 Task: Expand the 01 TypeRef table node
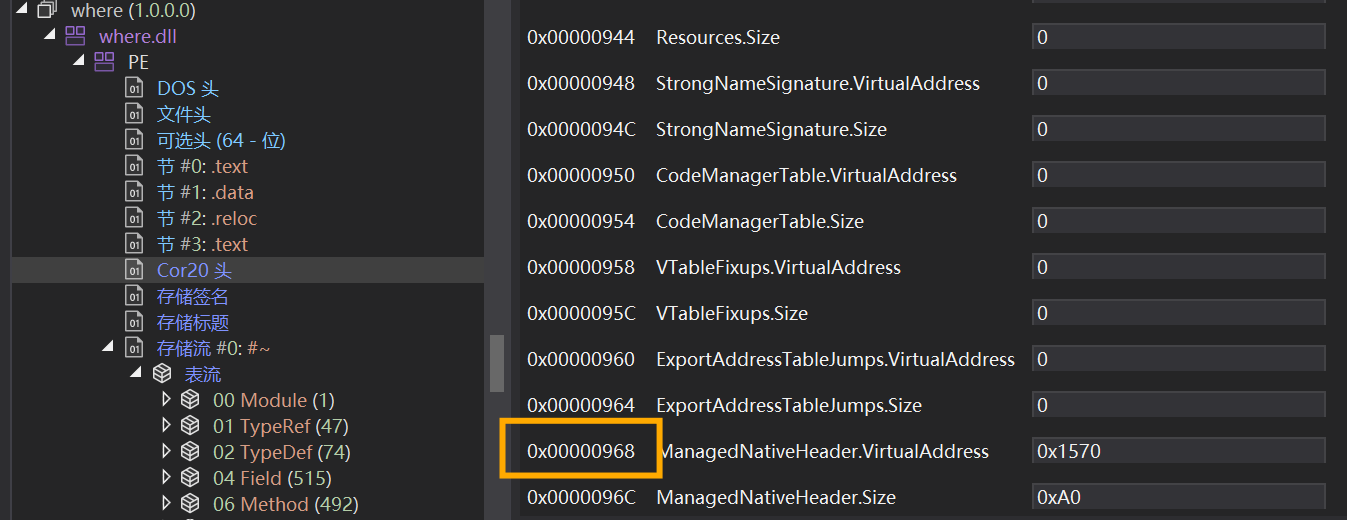(x=166, y=426)
